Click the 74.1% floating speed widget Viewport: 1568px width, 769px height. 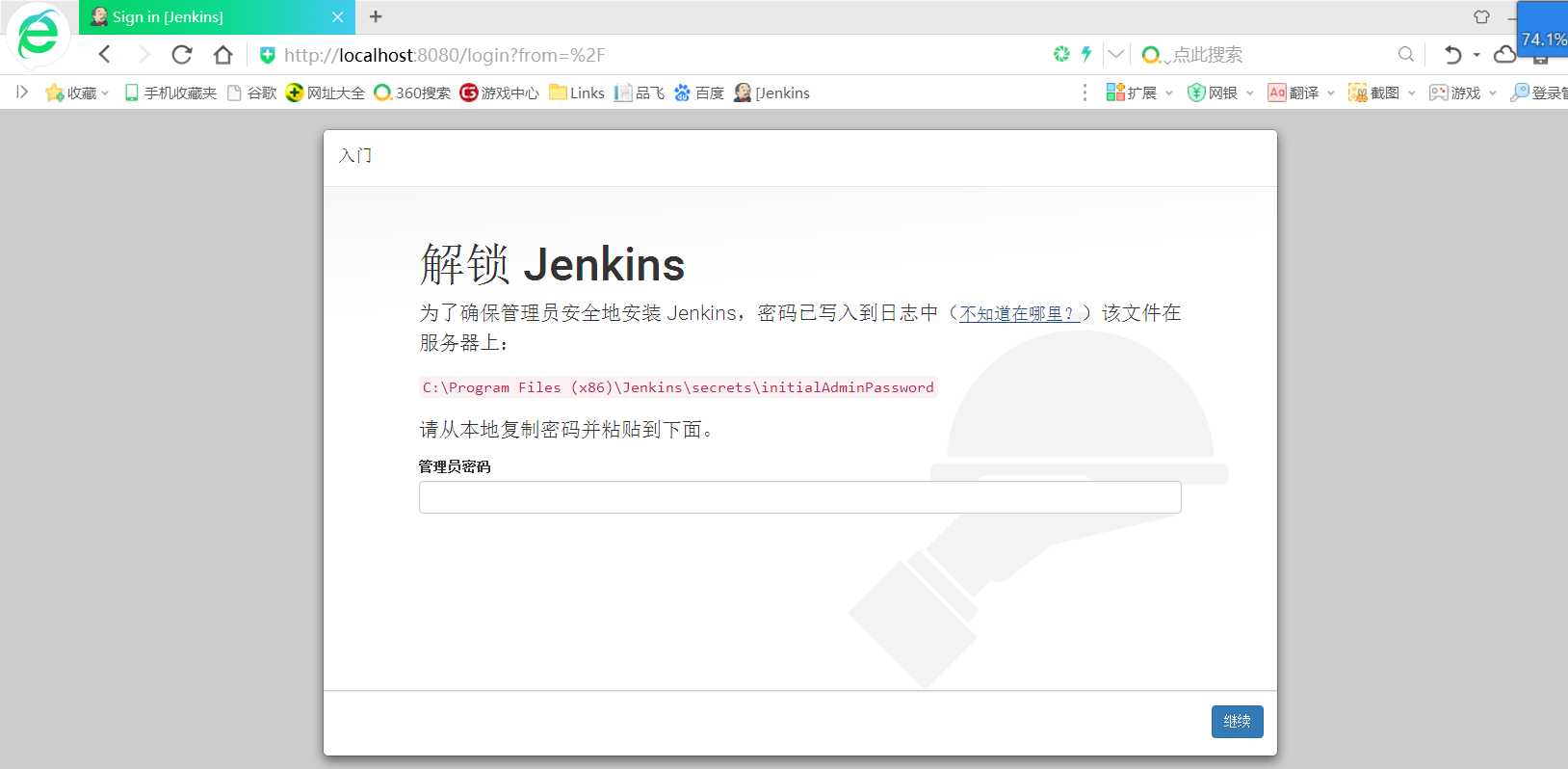pyautogui.click(x=1542, y=29)
